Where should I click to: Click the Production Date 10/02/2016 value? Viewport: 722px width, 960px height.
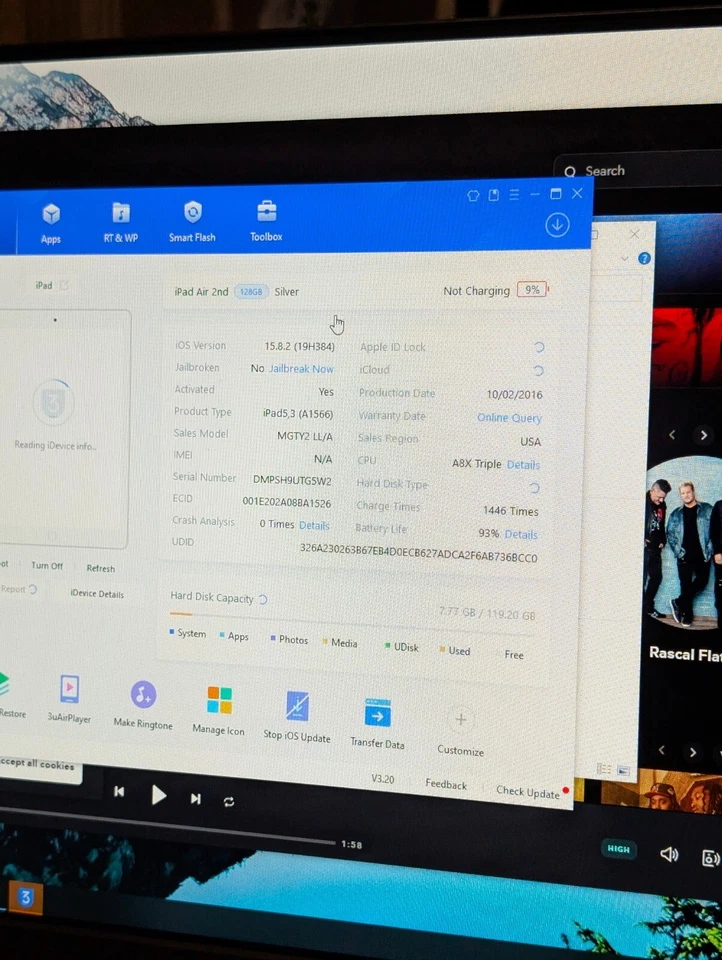coord(514,395)
